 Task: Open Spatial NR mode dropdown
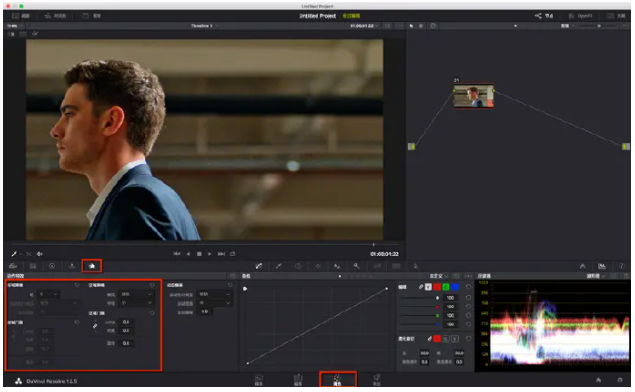pyautogui.click(x=136, y=294)
